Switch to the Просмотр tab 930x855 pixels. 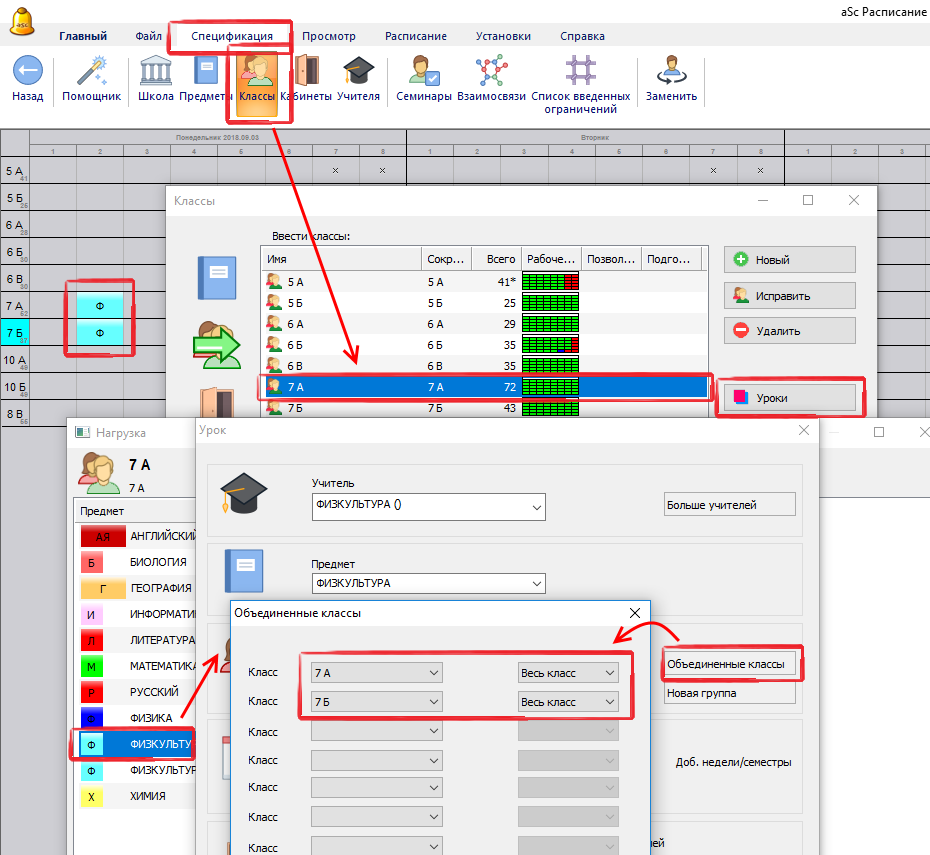pyautogui.click(x=328, y=36)
